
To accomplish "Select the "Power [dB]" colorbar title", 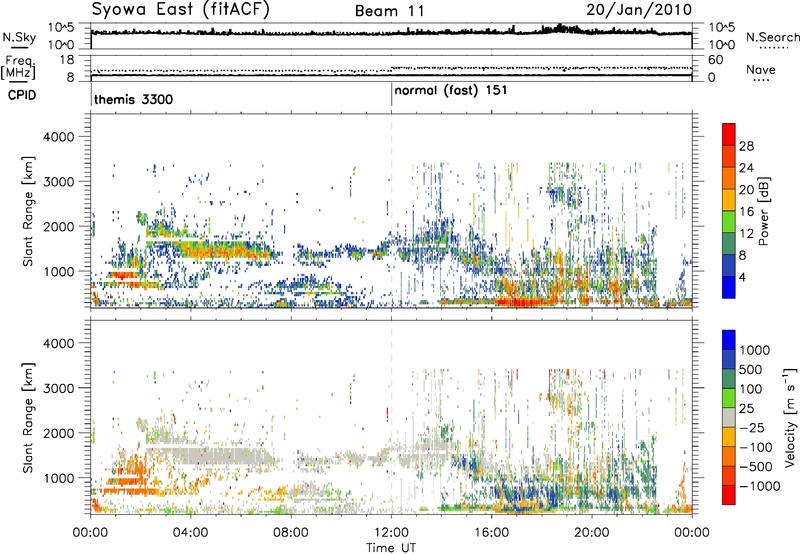I will [764, 211].
